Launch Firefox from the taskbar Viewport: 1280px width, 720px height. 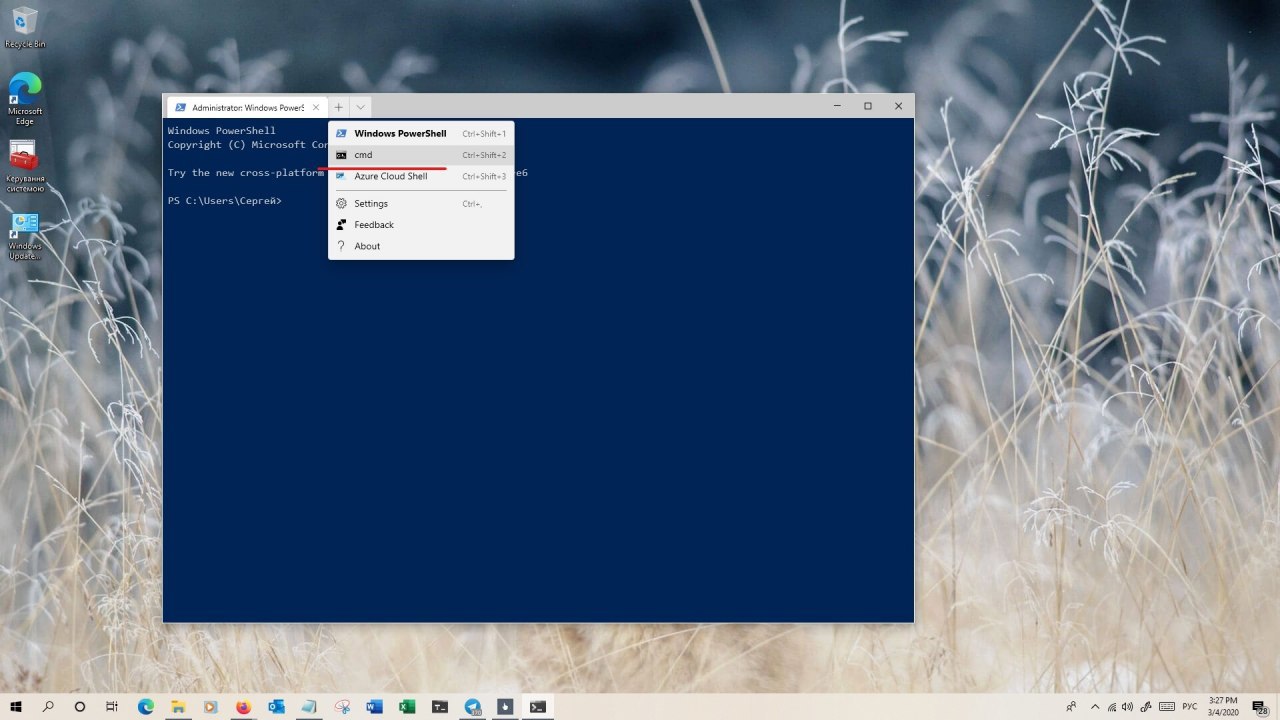click(x=243, y=706)
